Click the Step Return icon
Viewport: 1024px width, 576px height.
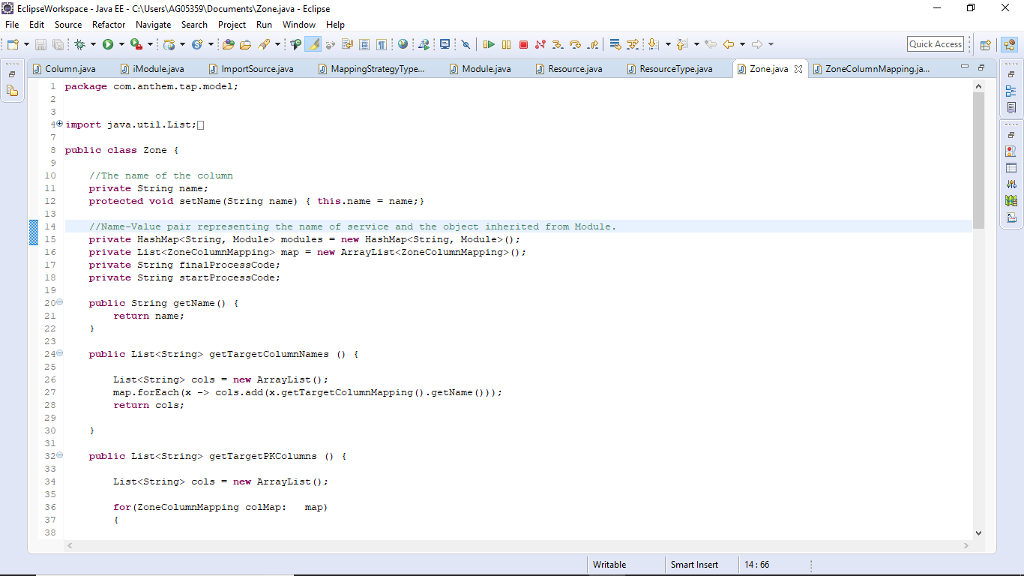coord(592,44)
